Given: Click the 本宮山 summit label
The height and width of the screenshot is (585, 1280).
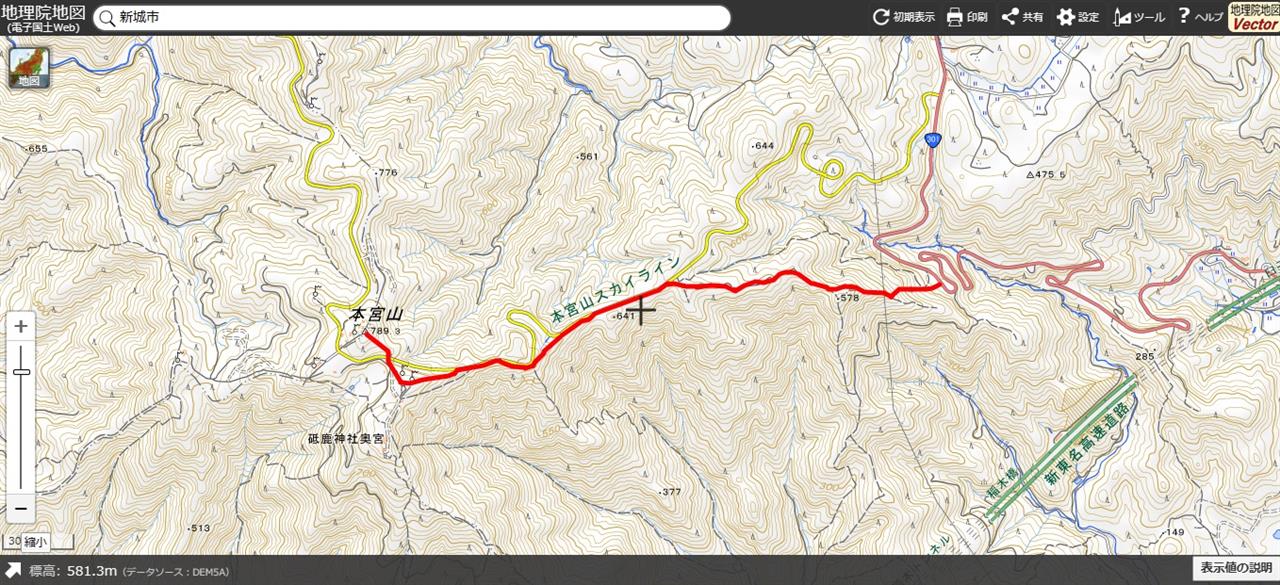Looking at the screenshot, I should point(376,314).
